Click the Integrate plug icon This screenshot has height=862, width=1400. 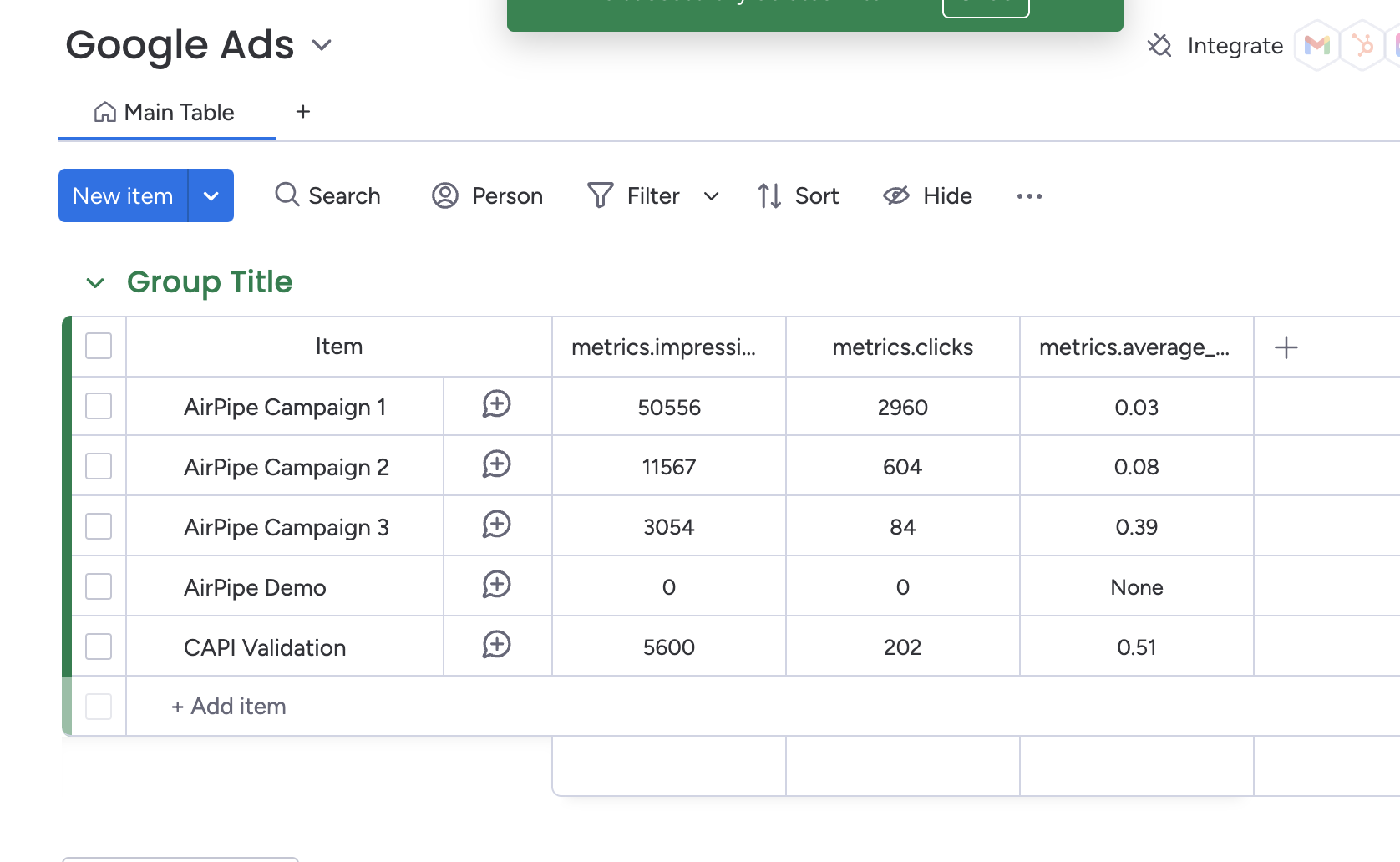1159,45
